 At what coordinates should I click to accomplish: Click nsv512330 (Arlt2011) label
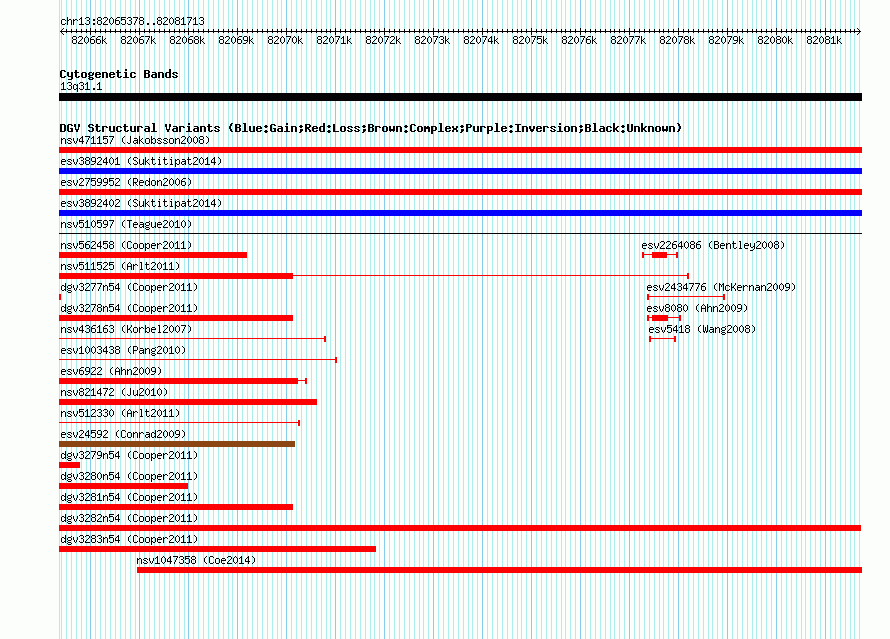[x=120, y=413]
